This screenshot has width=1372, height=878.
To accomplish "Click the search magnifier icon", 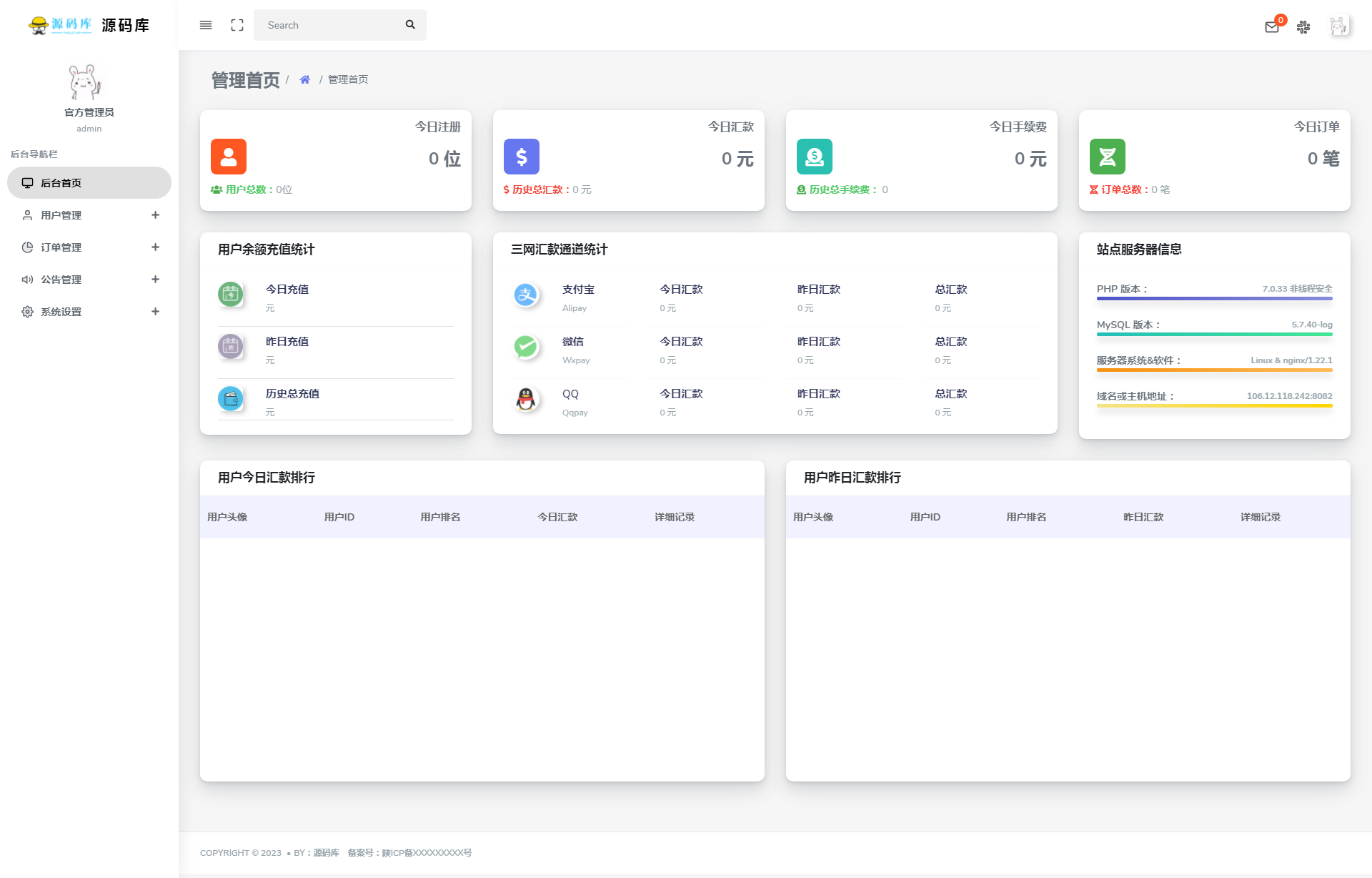I will tap(410, 24).
